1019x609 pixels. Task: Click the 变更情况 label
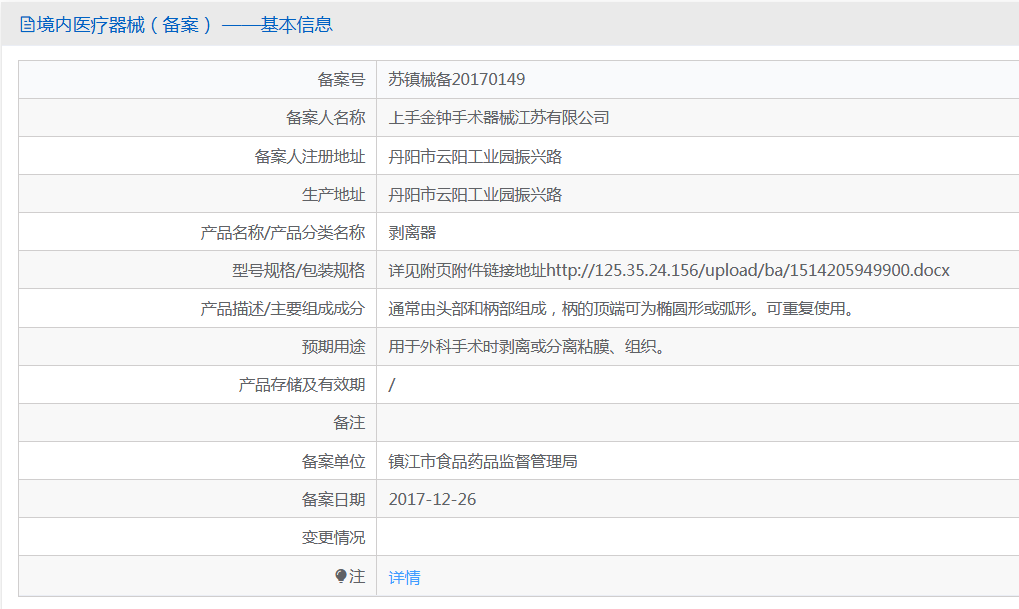click(x=333, y=538)
